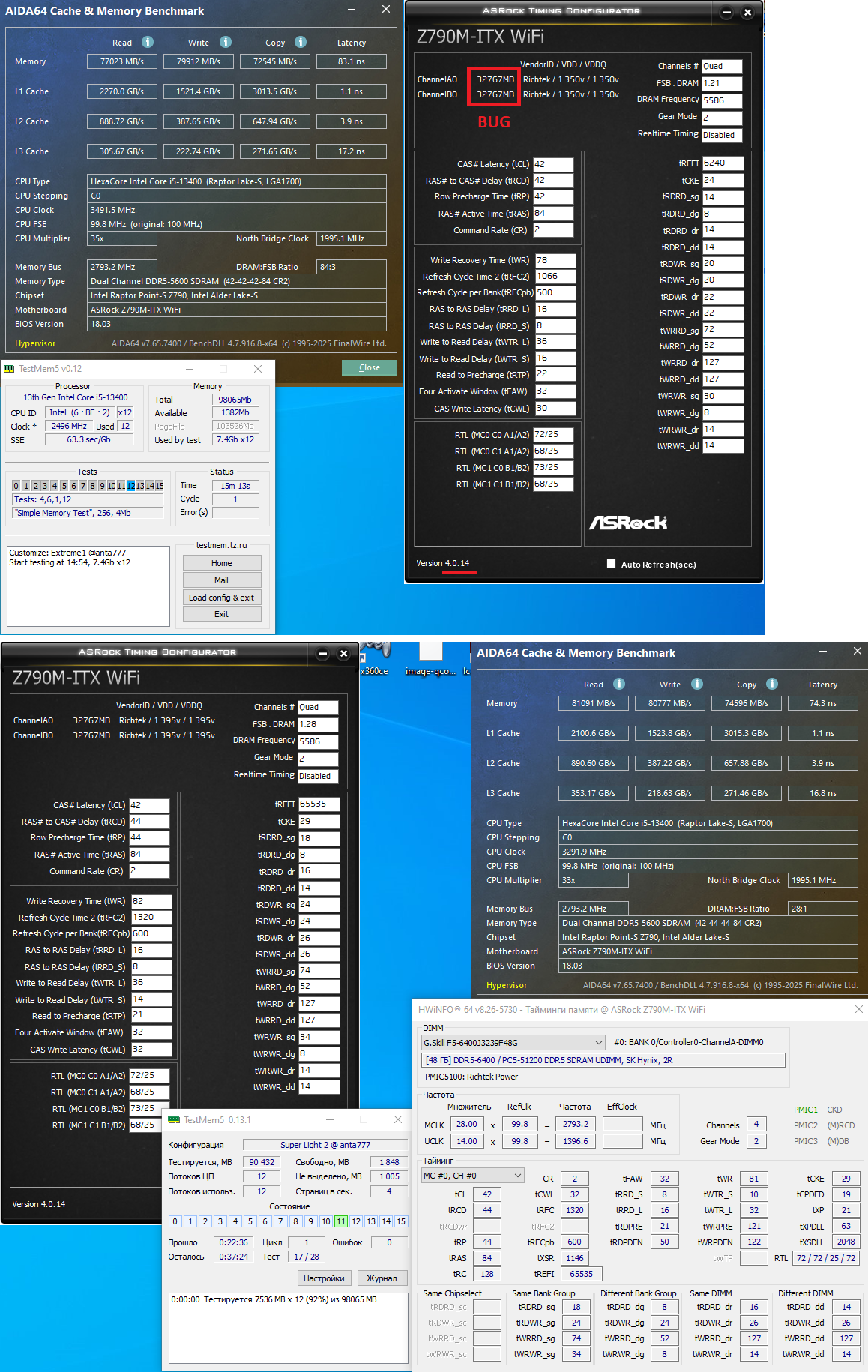Click the tREFI 6240 field in ASRock
The image size is (868, 1372).
point(723,163)
